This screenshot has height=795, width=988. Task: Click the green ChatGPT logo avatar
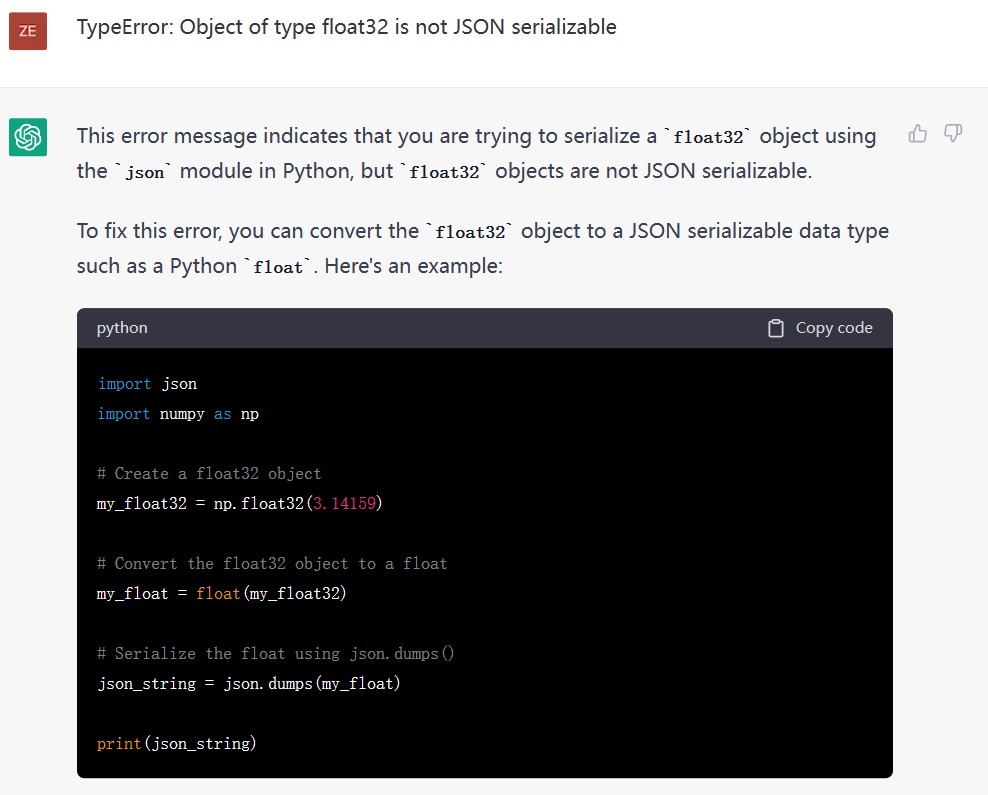click(28, 137)
